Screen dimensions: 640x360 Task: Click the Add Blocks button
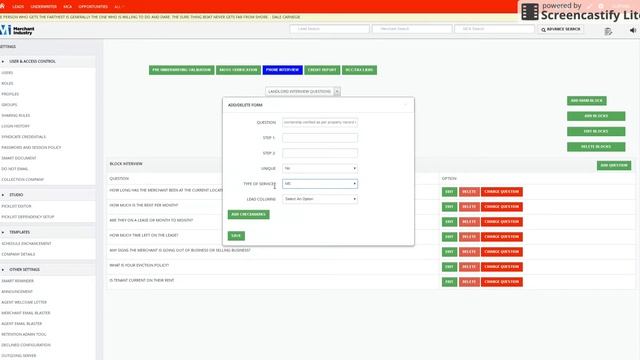point(596,116)
